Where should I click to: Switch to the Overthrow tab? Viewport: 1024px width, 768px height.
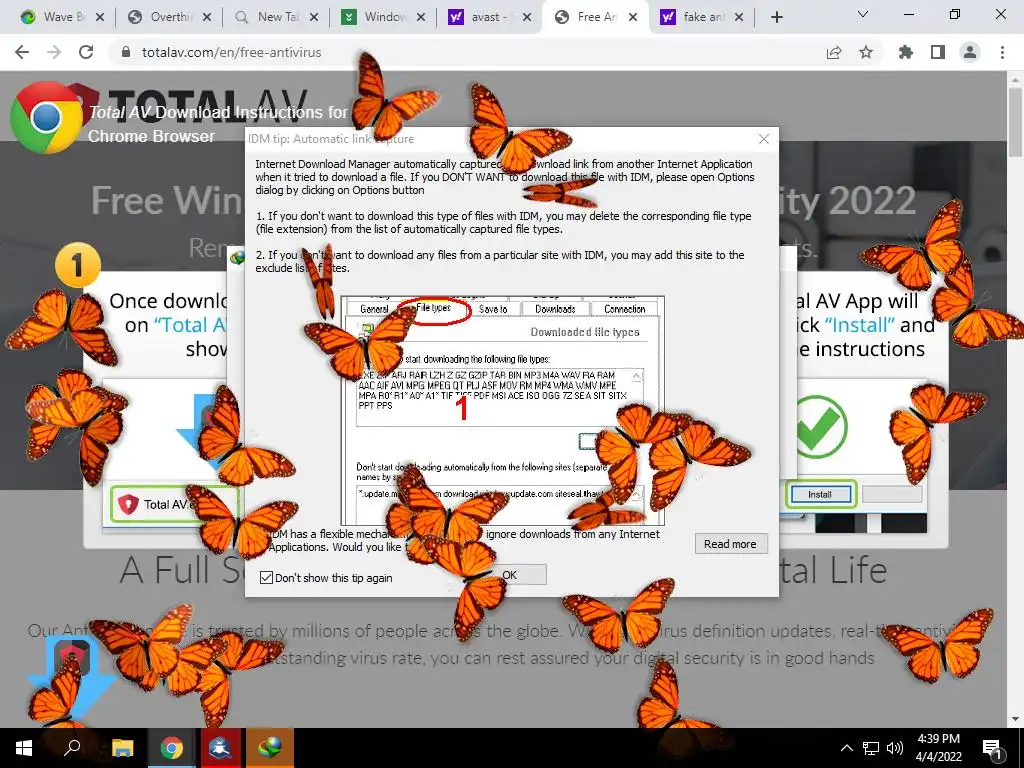167,17
